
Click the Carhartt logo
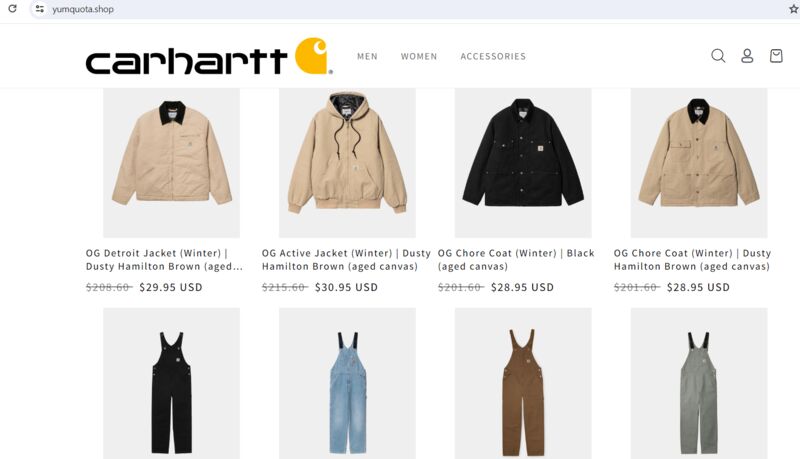(x=209, y=56)
